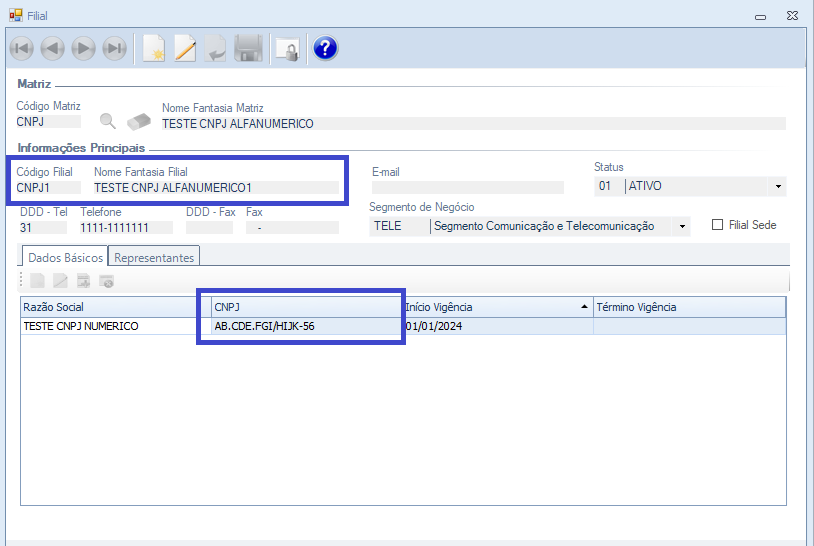Create a new Filial record
Viewport: 814px width, 546px height.
click(153, 48)
